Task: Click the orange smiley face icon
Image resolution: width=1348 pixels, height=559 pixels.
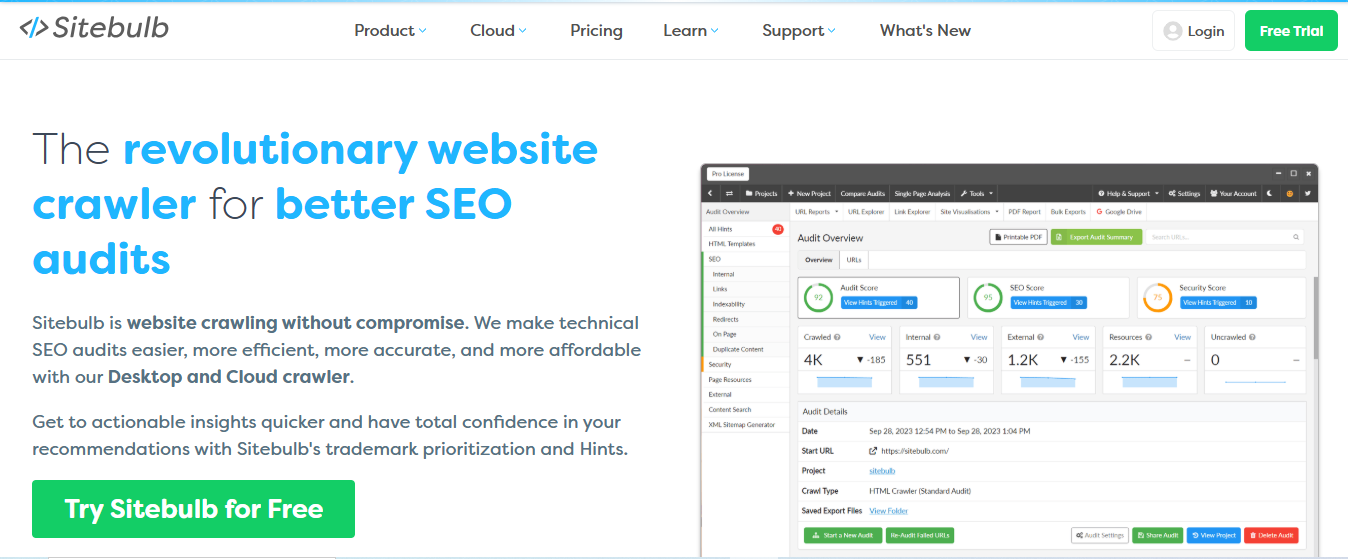Action: [x=1289, y=193]
